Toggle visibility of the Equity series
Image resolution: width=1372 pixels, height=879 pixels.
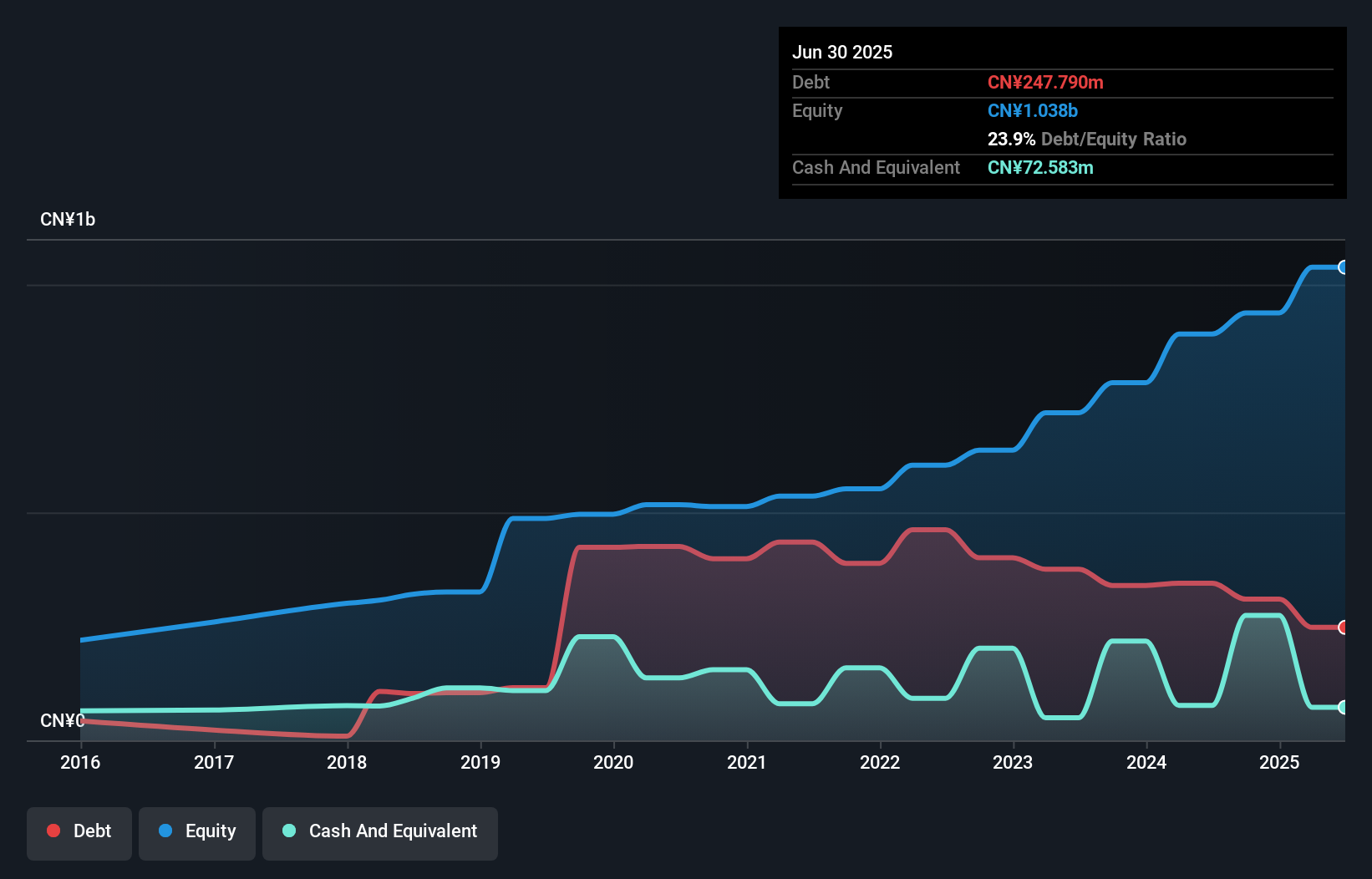(196, 831)
